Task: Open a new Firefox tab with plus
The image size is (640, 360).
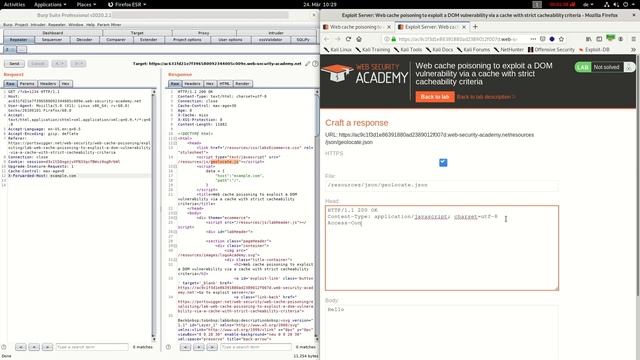Action: coord(475,27)
